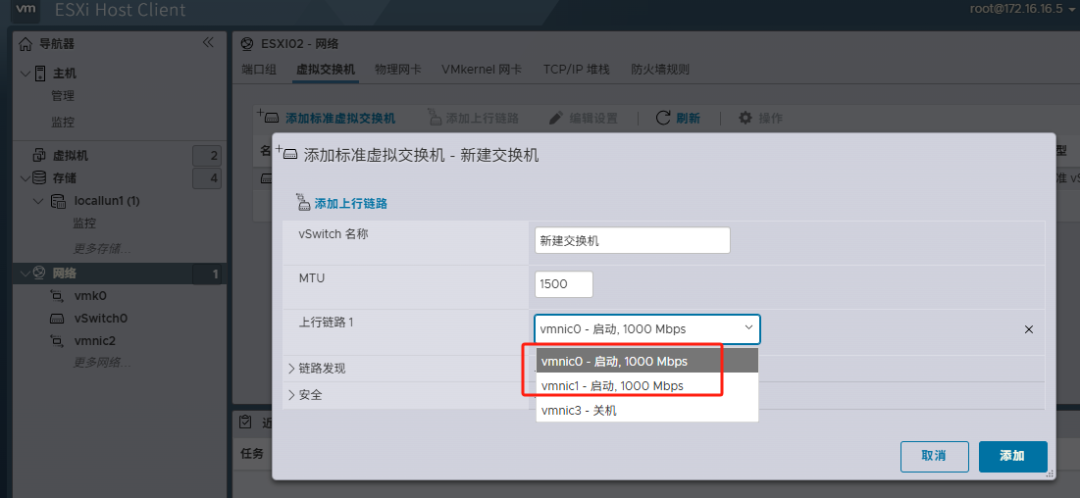Image resolution: width=1080 pixels, height=498 pixels.
Task: Select vSwitch0 in the navigator tree
Action: pos(101,318)
